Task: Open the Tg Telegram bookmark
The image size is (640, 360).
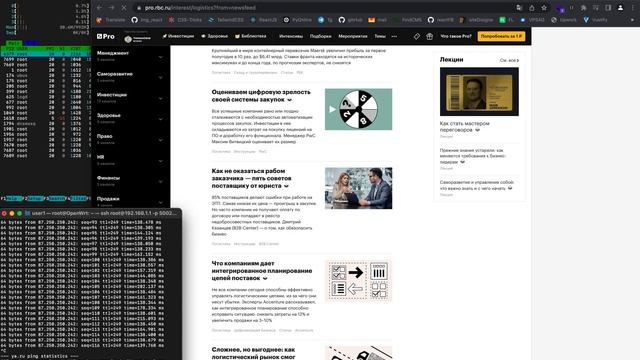Action: click(325, 20)
